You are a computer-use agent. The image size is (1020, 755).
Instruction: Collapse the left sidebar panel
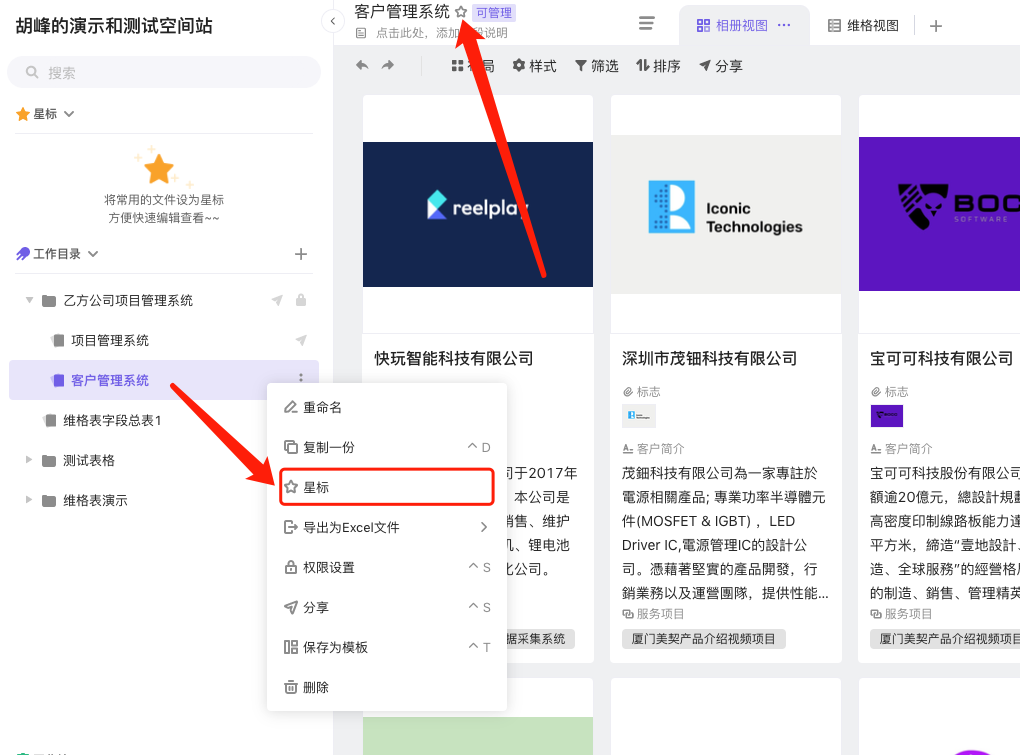pos(332,21)
